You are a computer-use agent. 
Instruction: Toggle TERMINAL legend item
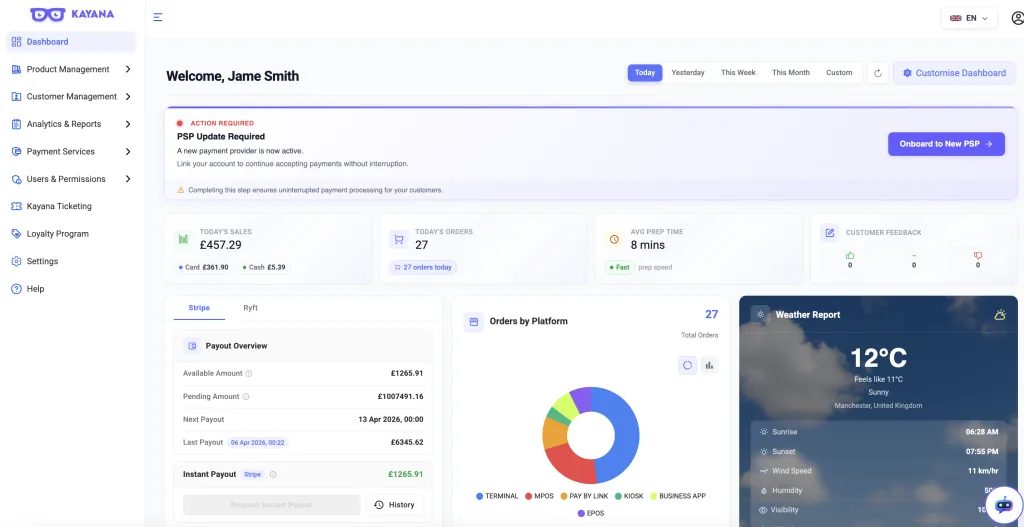[497, 496]
